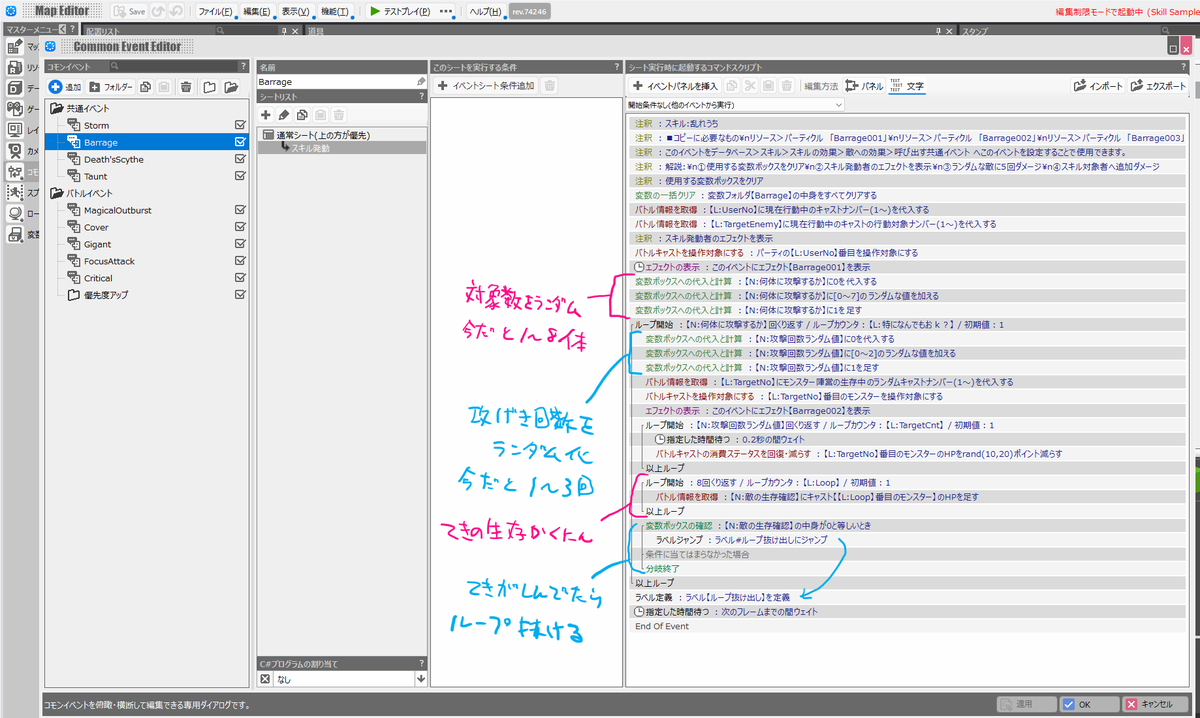Select the ラベル定義 ループ抜け出し line
1200x718 pixels.
[x=907, y=597]
